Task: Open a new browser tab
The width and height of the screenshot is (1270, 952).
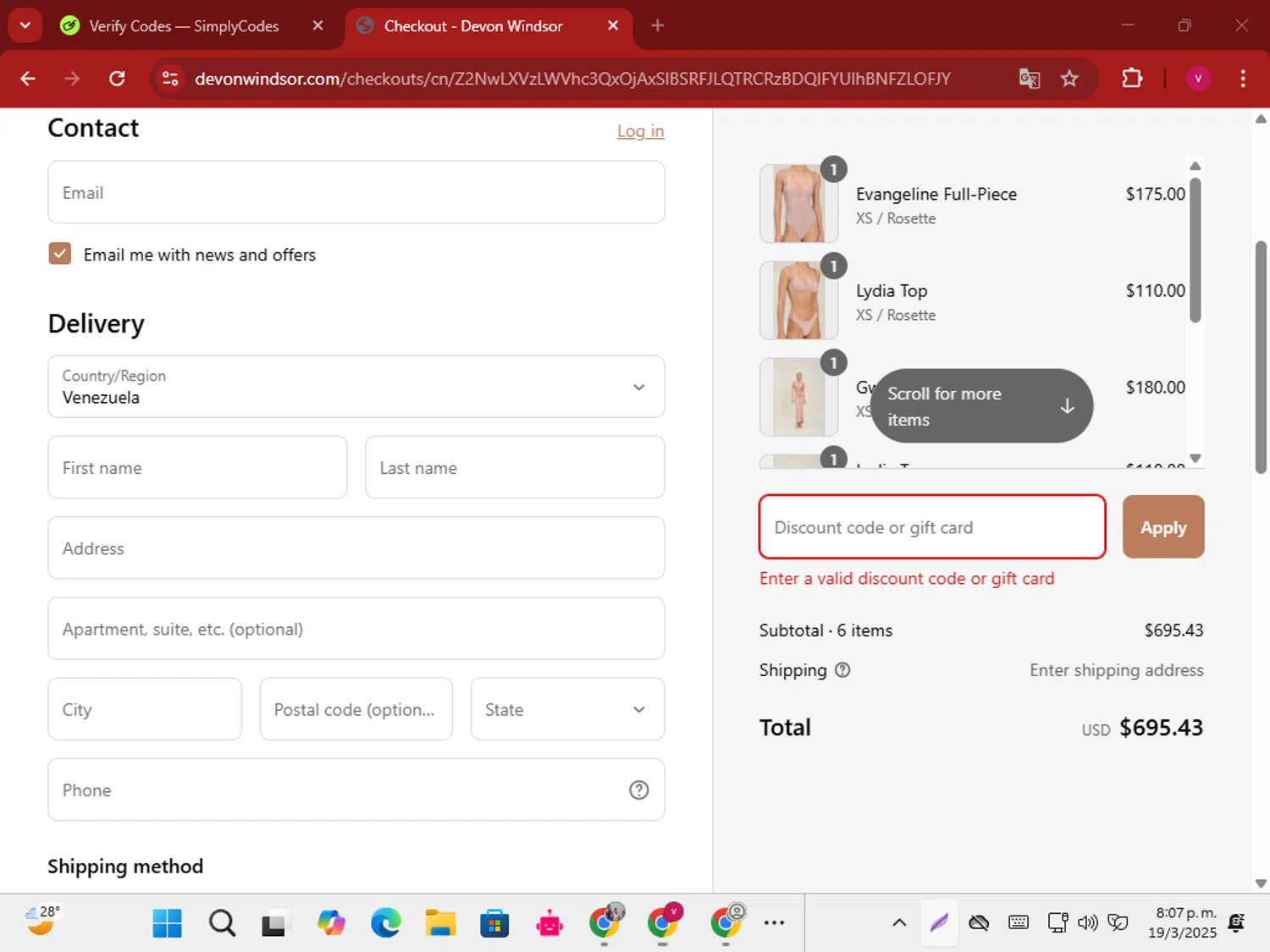Action: click(x=657, y=26)
